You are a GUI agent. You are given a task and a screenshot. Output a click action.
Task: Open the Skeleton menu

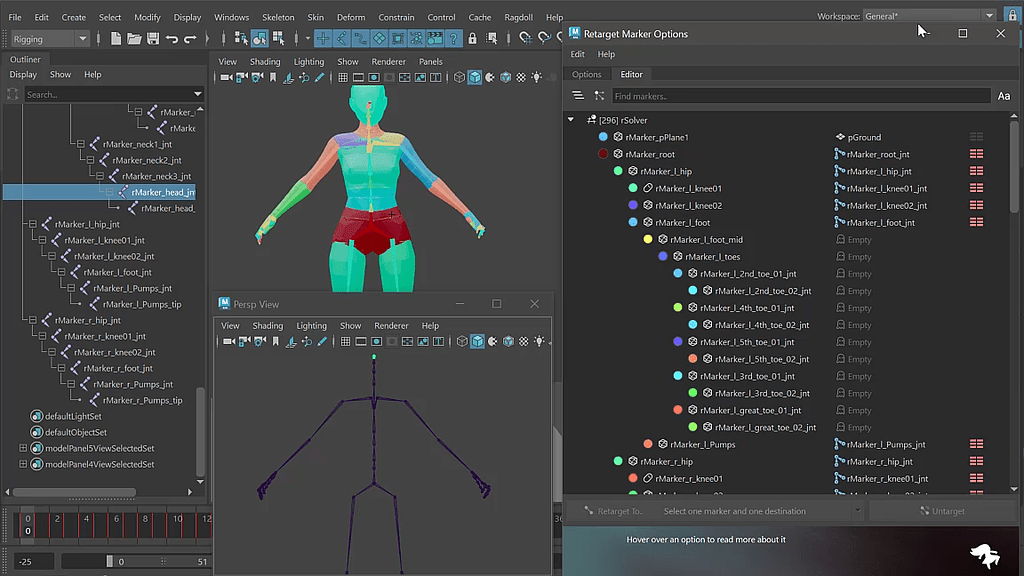(x=278, y=16)
